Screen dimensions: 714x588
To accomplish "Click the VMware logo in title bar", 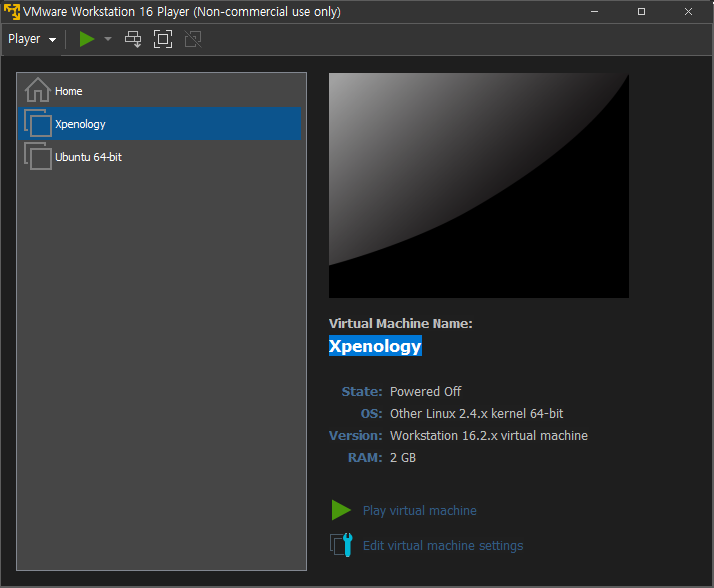I will (x=12, y=11).
